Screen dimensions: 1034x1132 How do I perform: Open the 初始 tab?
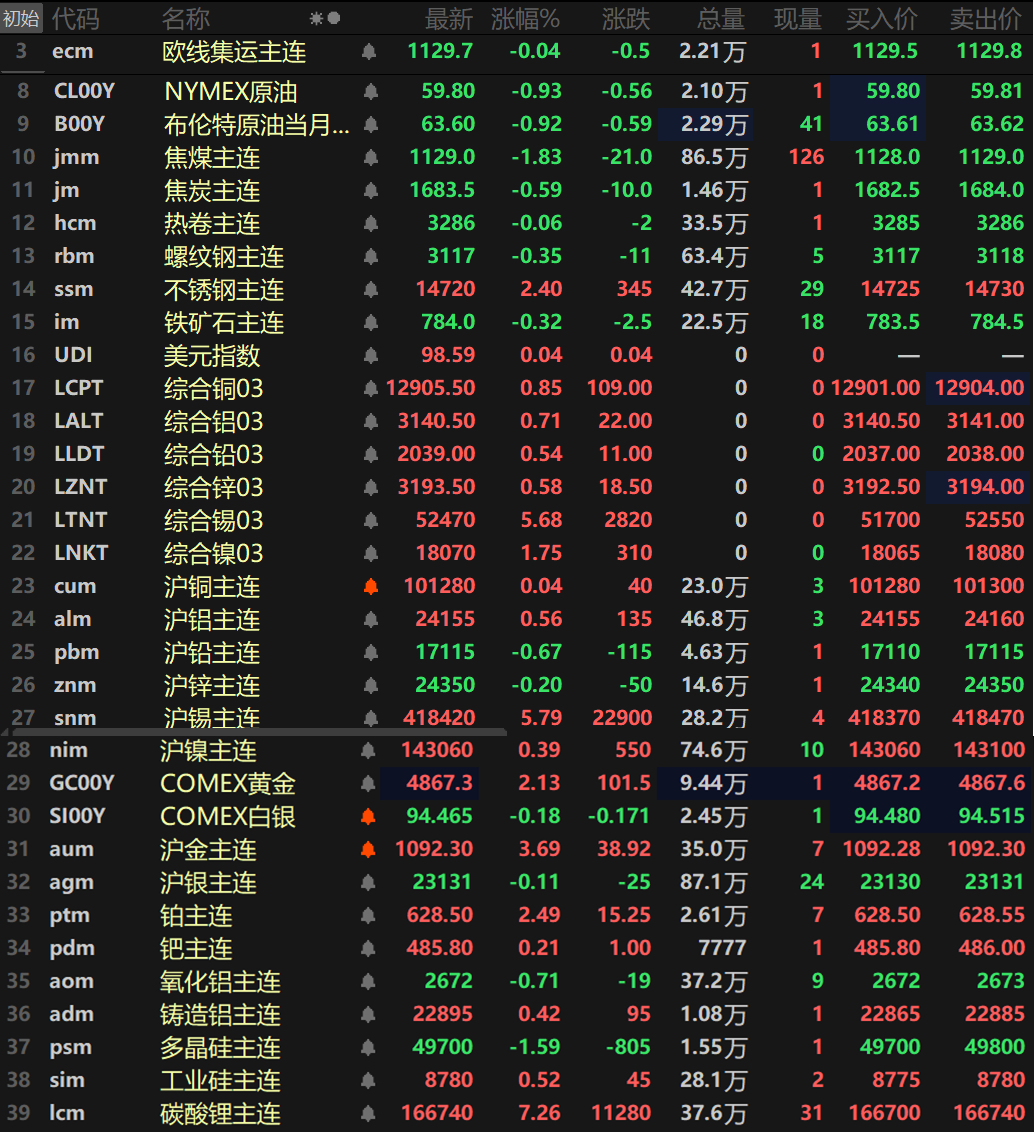coord(21,18)
